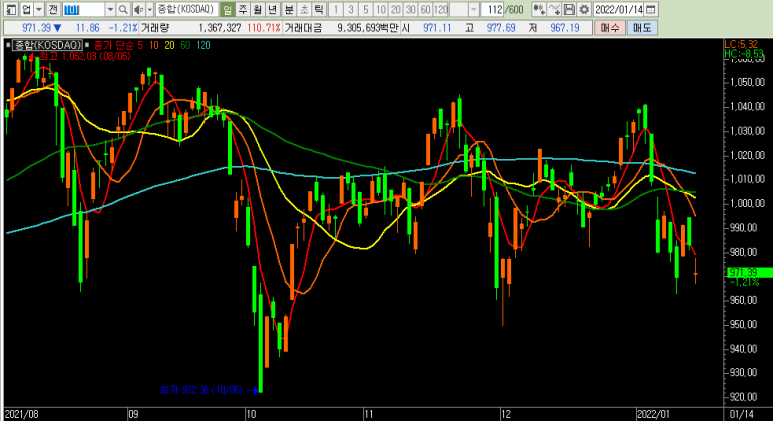The image size is (773, 421).
Task: Click the yellow 20-day MA legend number
Action: [x=169, y=45]
